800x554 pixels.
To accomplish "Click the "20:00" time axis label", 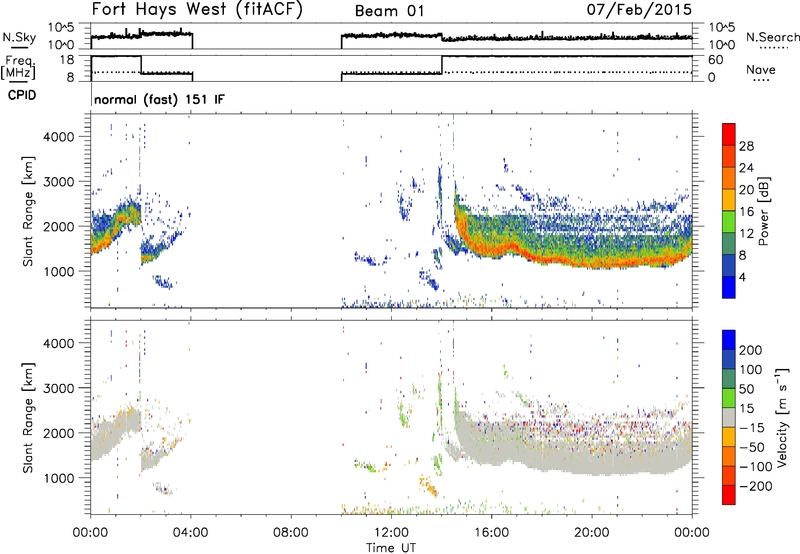I will coord(592,533).
